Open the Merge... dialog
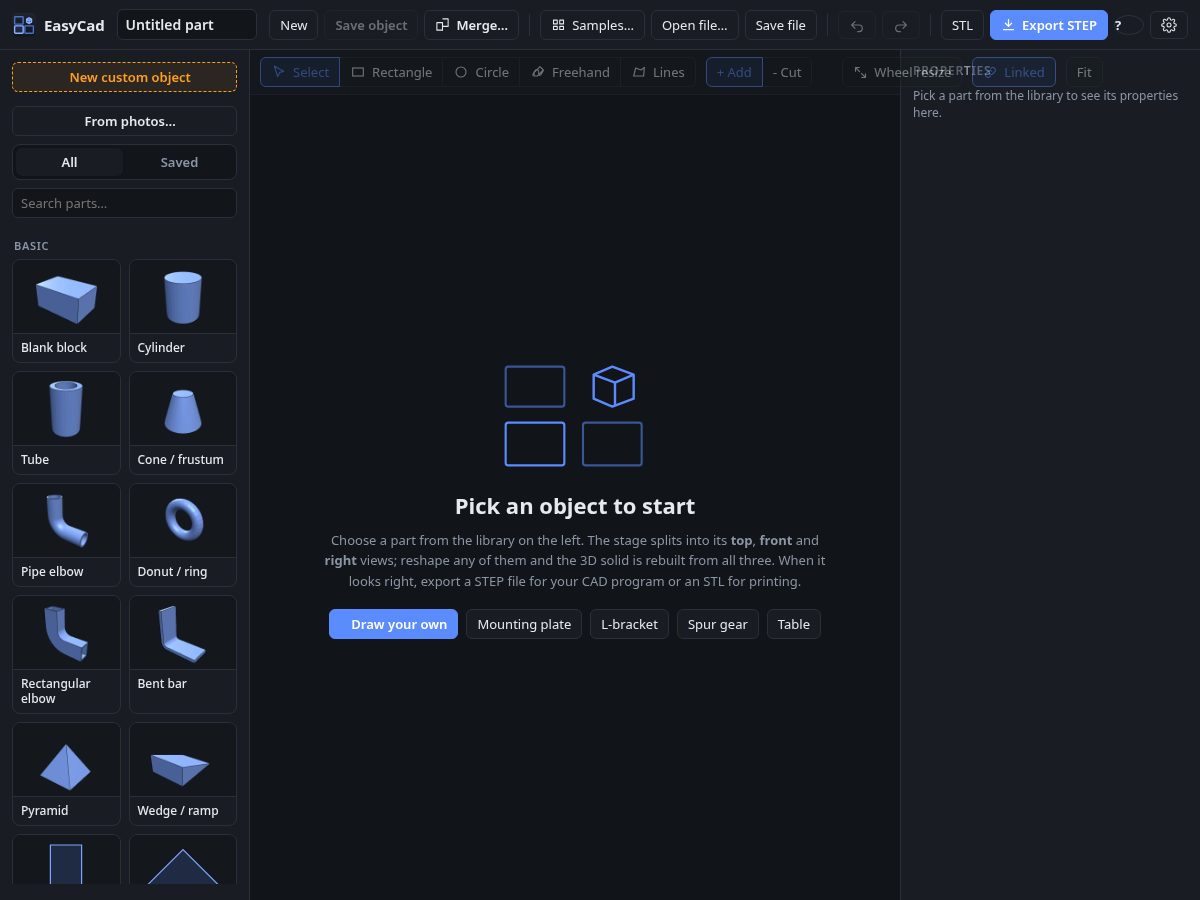The image size is (1200, 900). tap(471, 25)
